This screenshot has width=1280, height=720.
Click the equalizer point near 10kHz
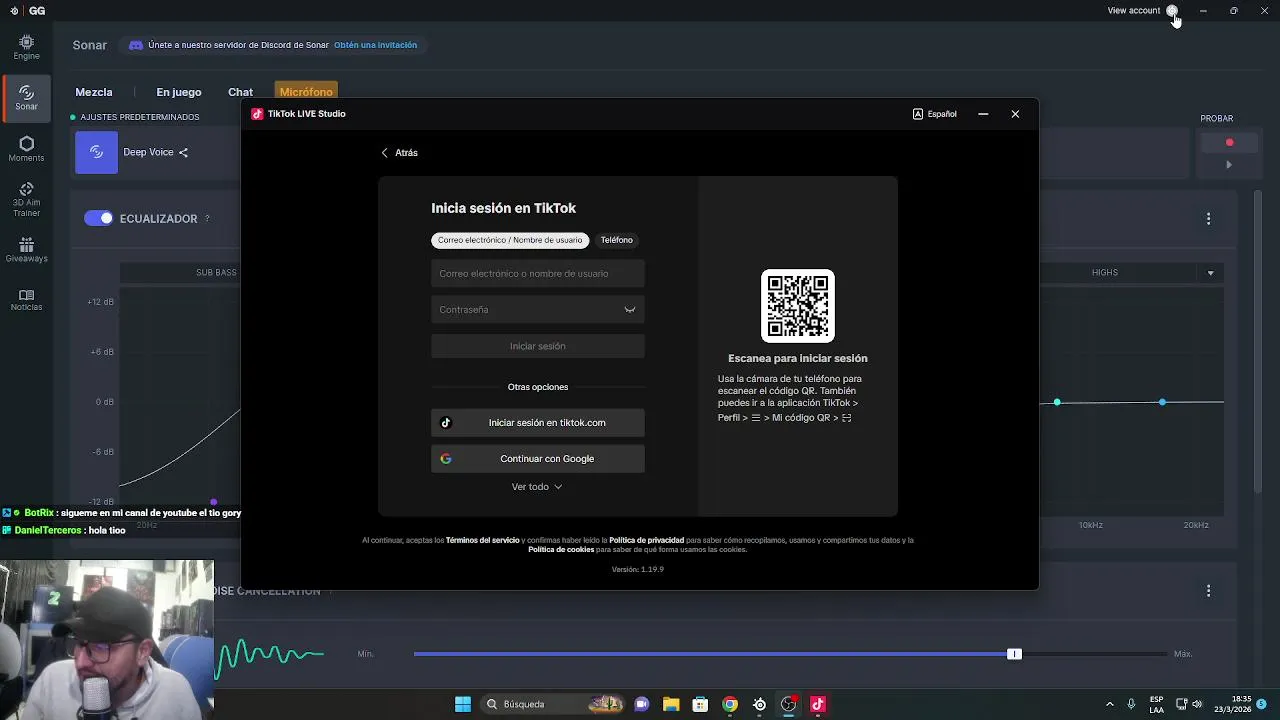(1057, 402)
